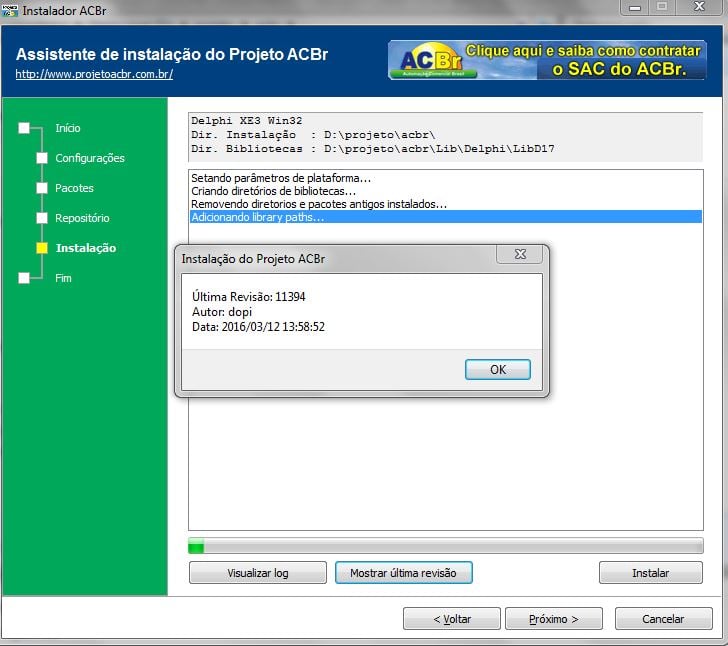728x646 pixels.
Task: Open the projetoacbr.com.br link
Action: point(94,74)
